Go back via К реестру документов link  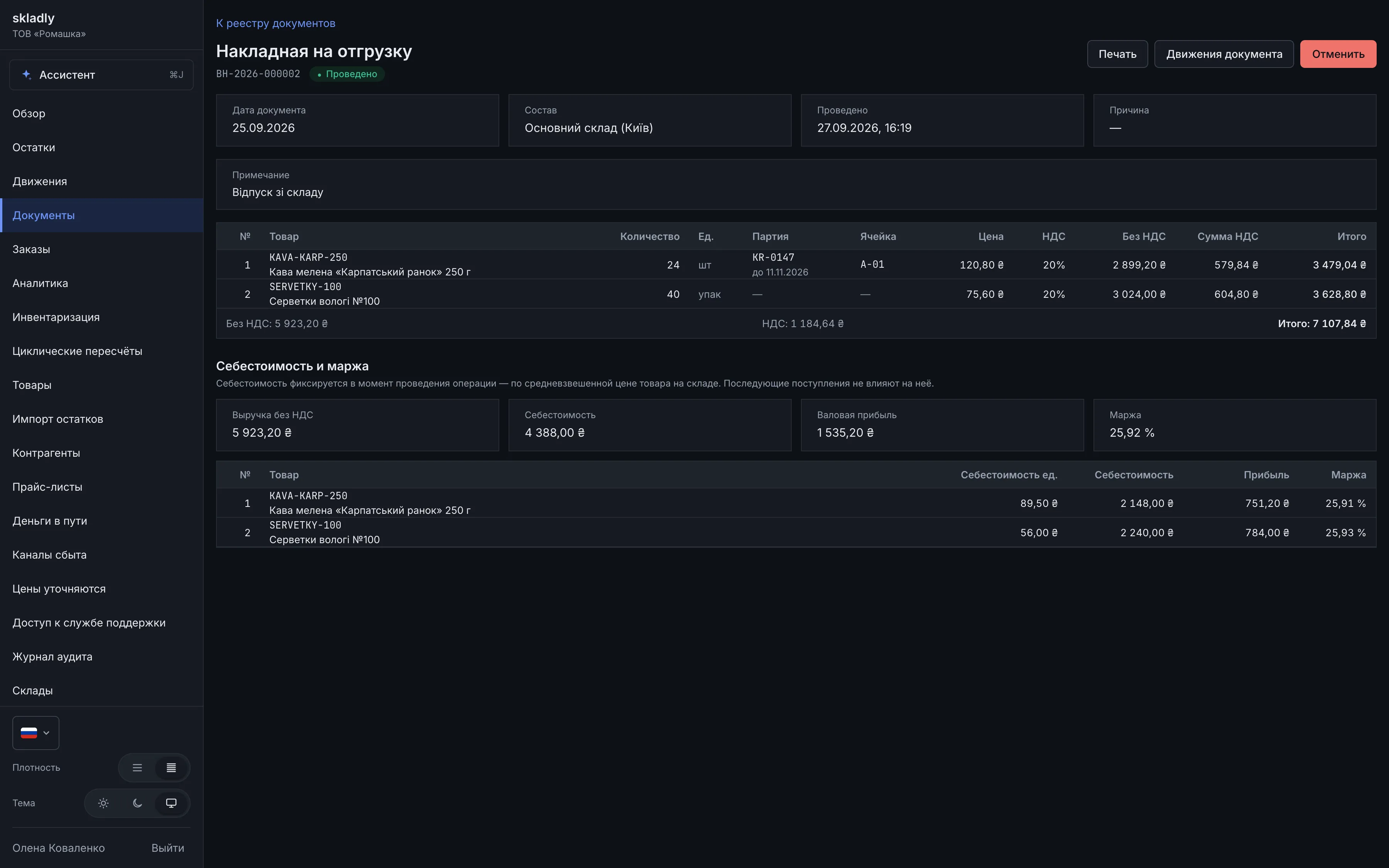click(x=275, y=23)
